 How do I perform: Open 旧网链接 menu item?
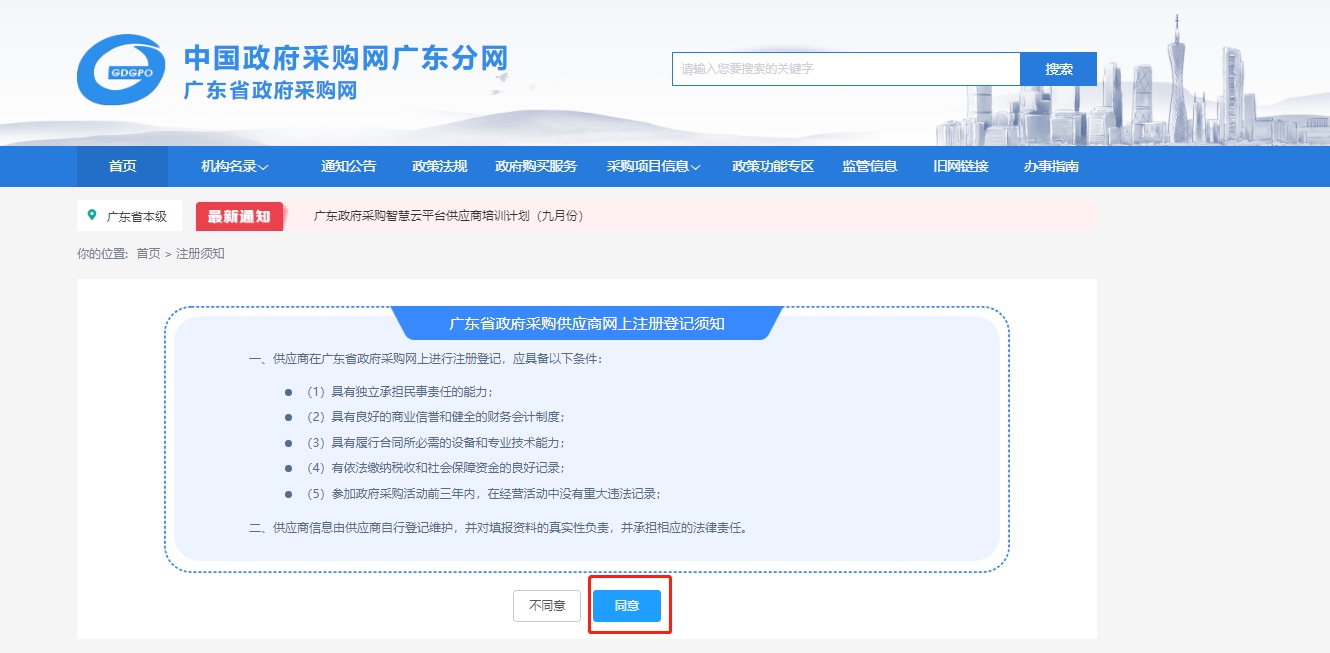(961, 166)
